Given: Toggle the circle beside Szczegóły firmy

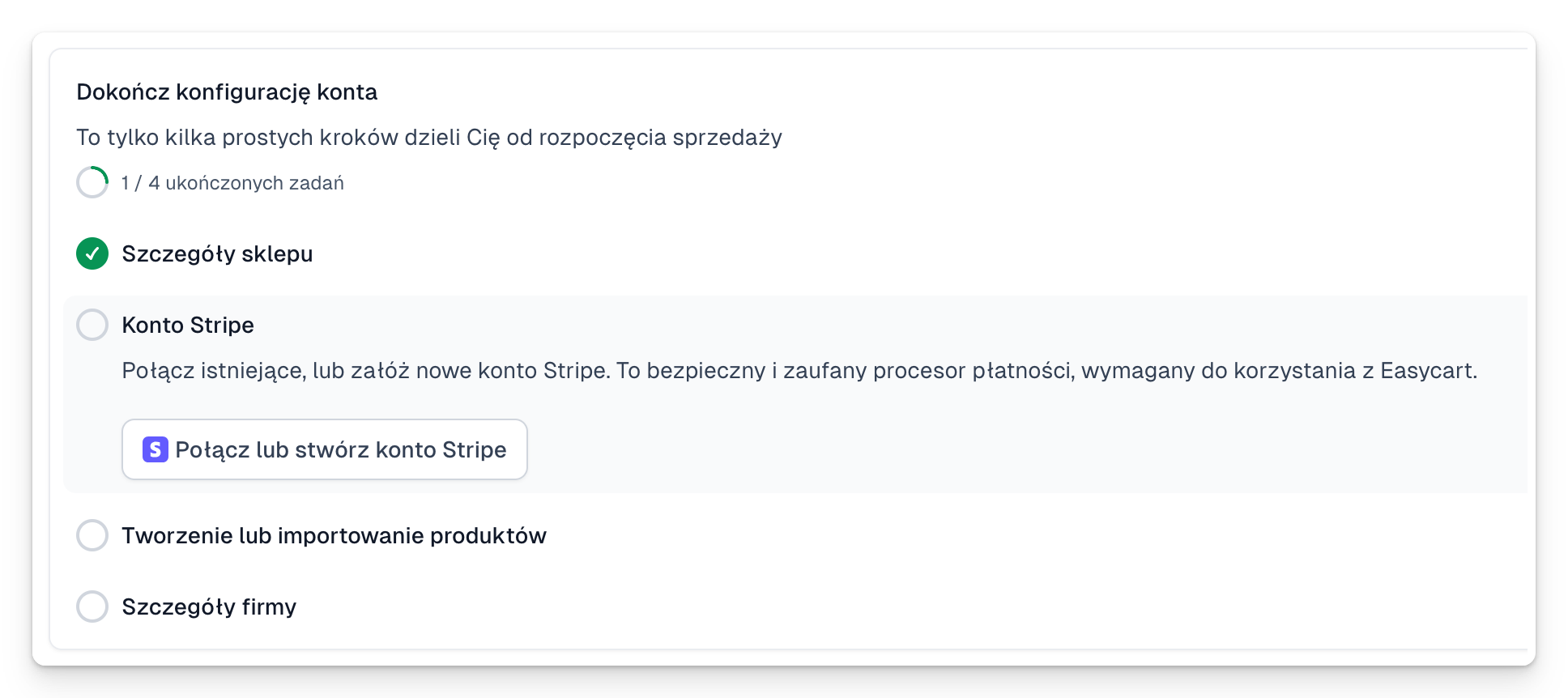Looking at the screenshot, I should [x=92, y=606].
